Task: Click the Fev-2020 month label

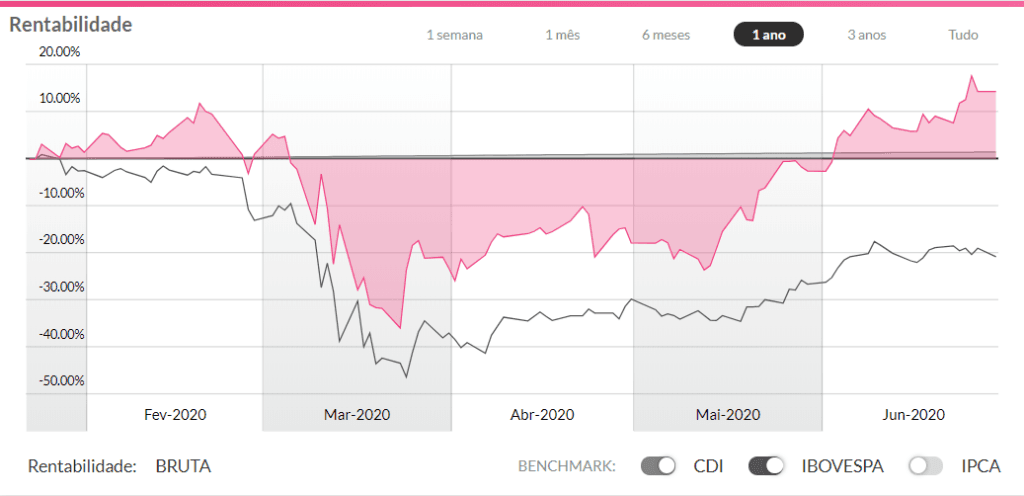Action: click(x=175, y=414)
